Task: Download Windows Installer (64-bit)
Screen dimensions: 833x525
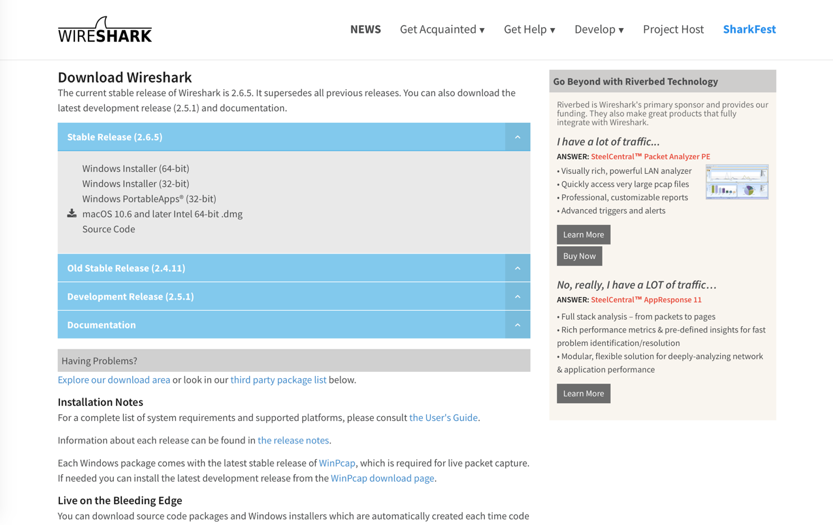Action: point(135,168)
